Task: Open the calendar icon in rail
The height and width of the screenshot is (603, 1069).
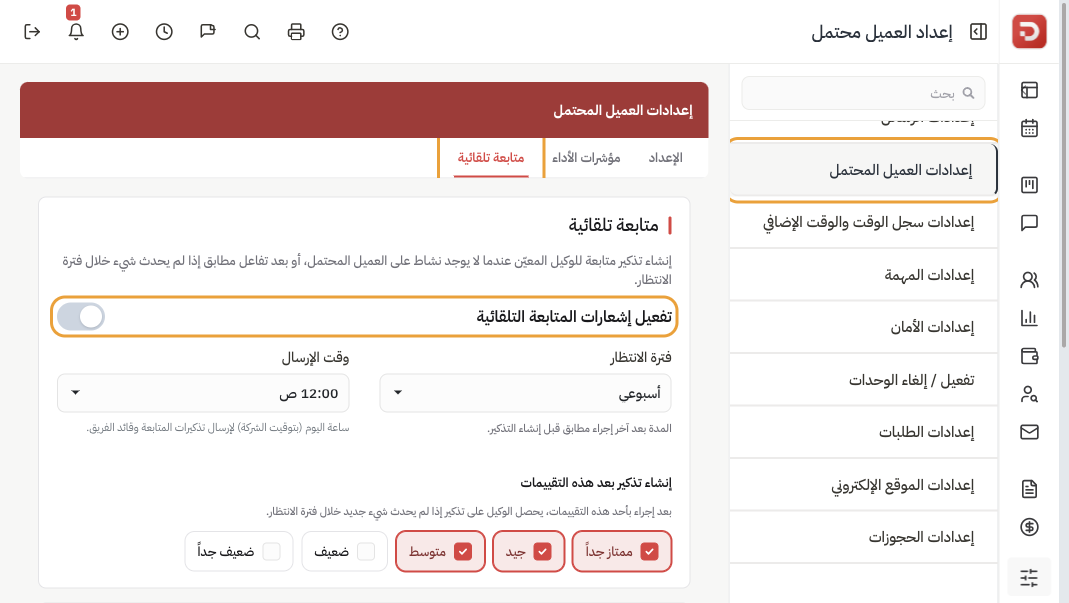Action: 1029,128
